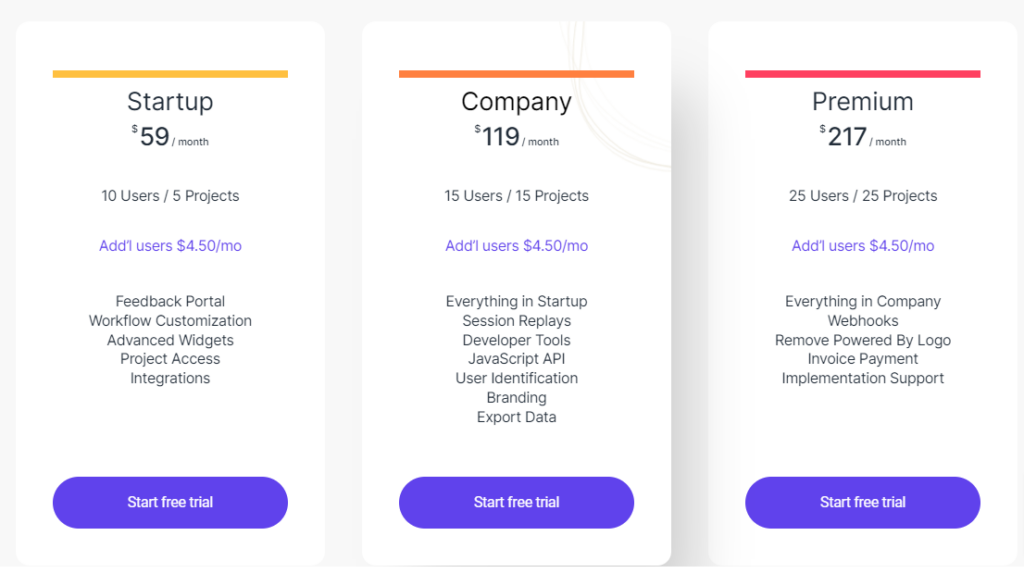Select the Premium plan heading
1024x573 pixels.
862,102
